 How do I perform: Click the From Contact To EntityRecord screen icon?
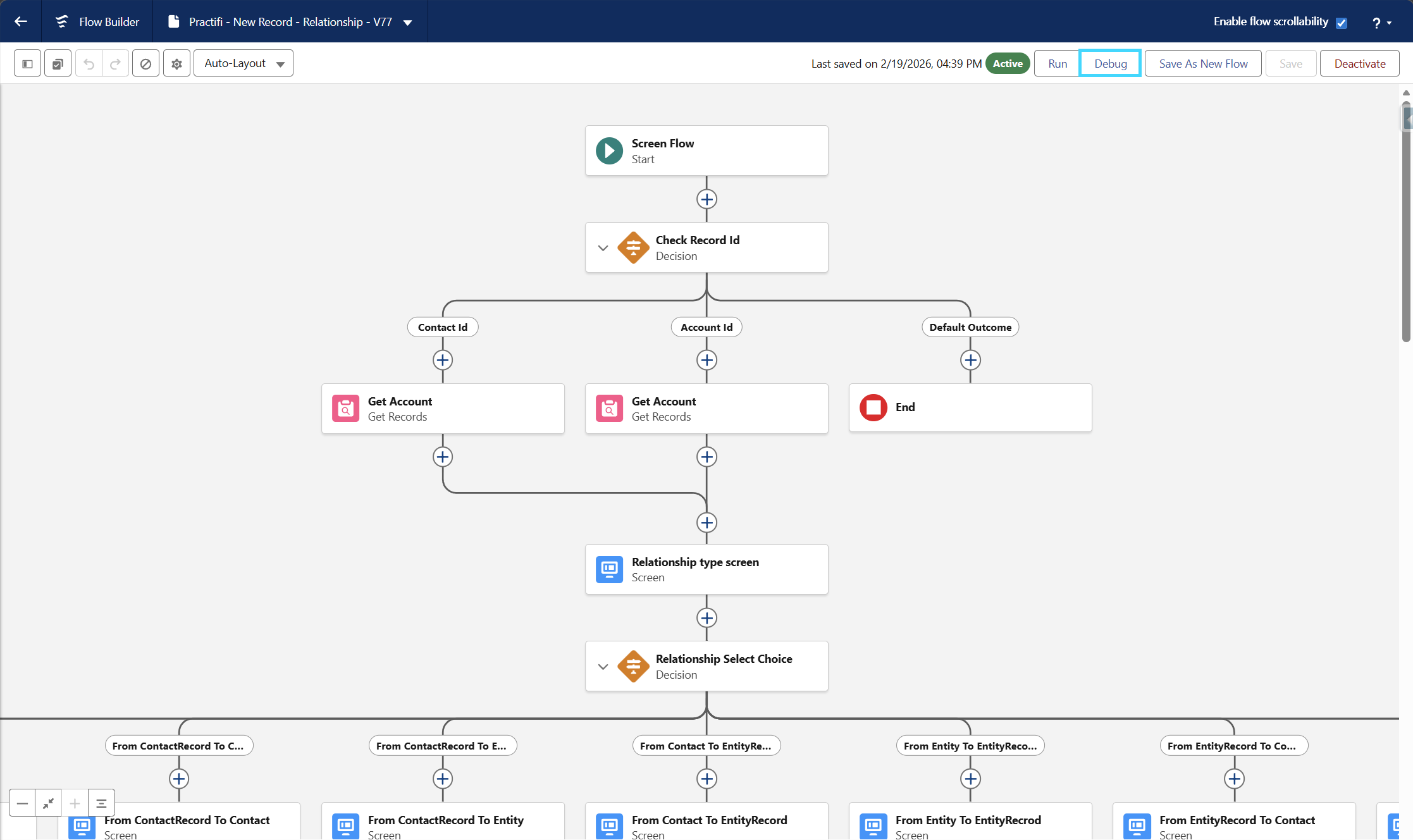[x=609, y=826]
